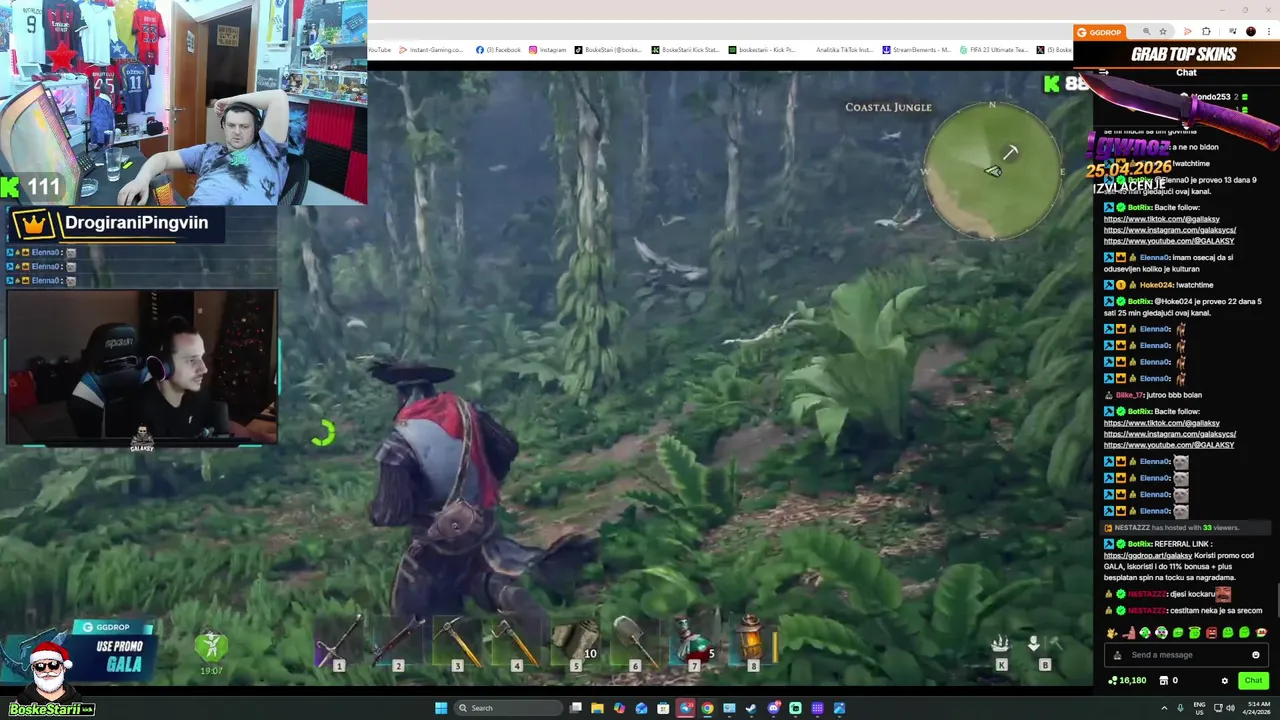Open the browser extensions puzzle icon
Screen dimensions: 1280x720
1206,32
